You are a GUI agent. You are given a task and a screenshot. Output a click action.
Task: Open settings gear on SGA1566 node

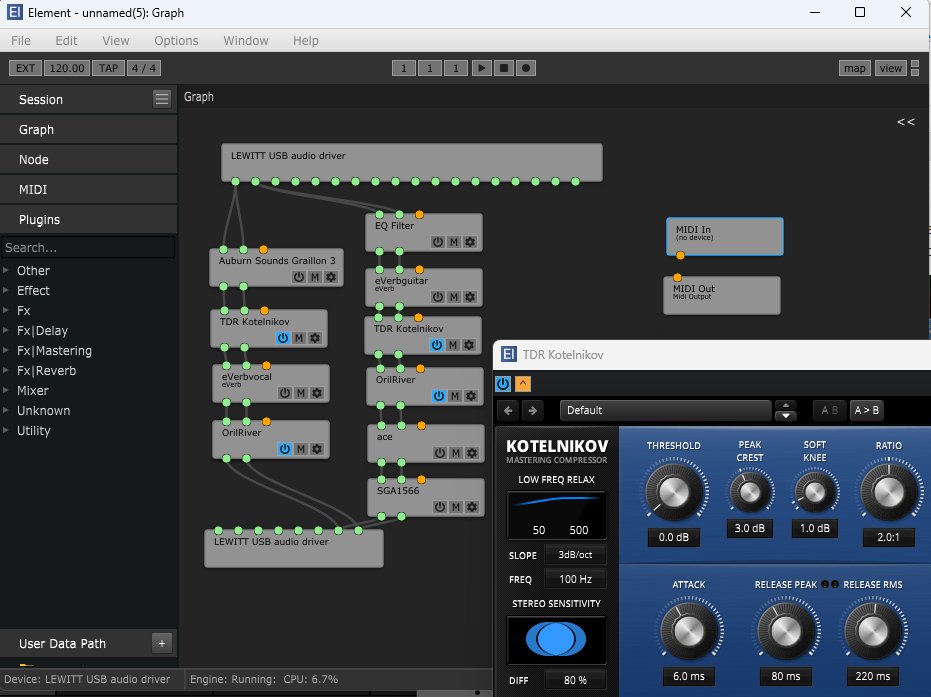[471, 507]
